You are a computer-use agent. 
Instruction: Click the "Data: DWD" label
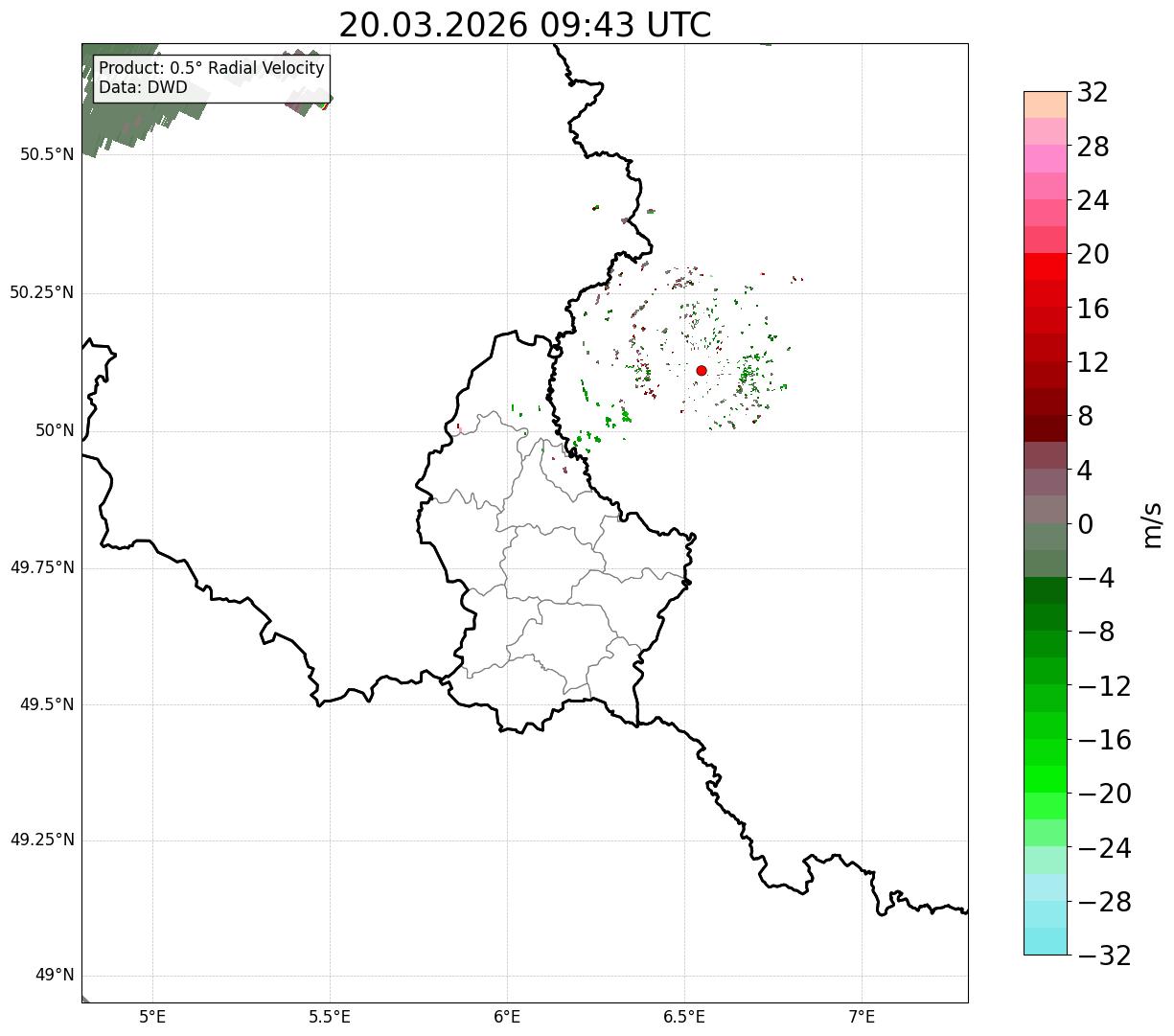(144, 88)
